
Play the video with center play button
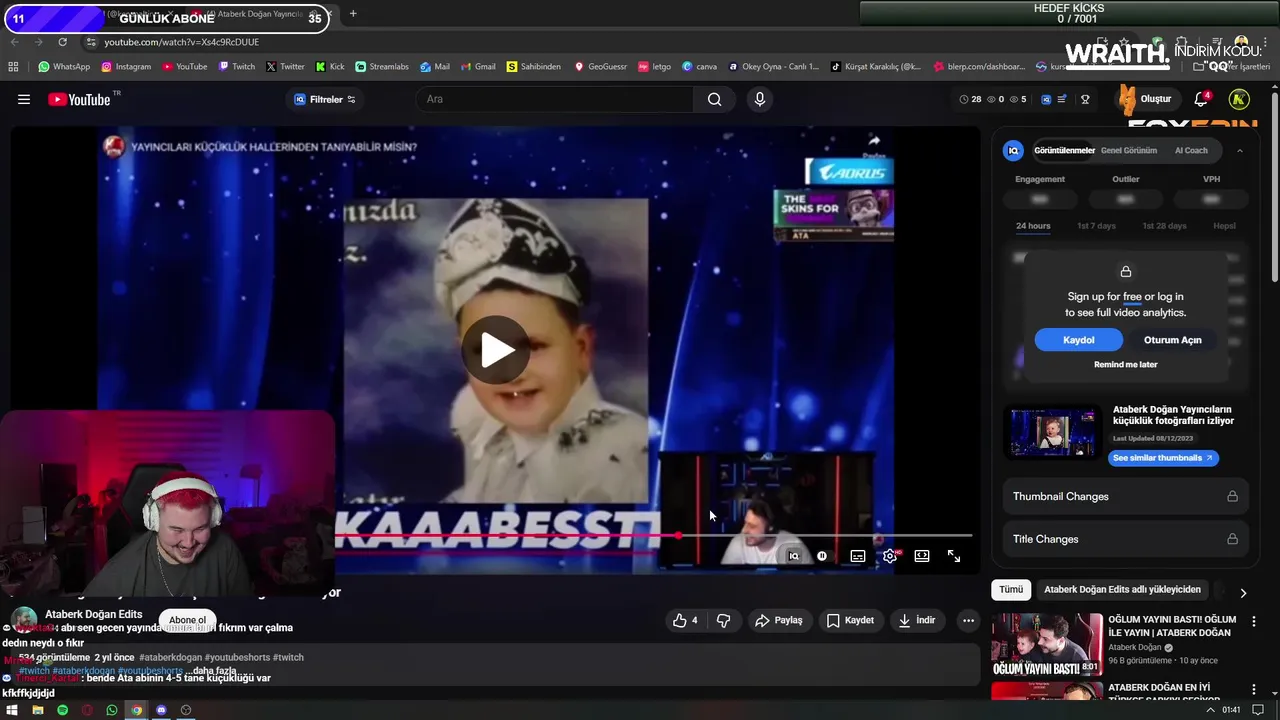pyautogui.click(x=495, y=349)
